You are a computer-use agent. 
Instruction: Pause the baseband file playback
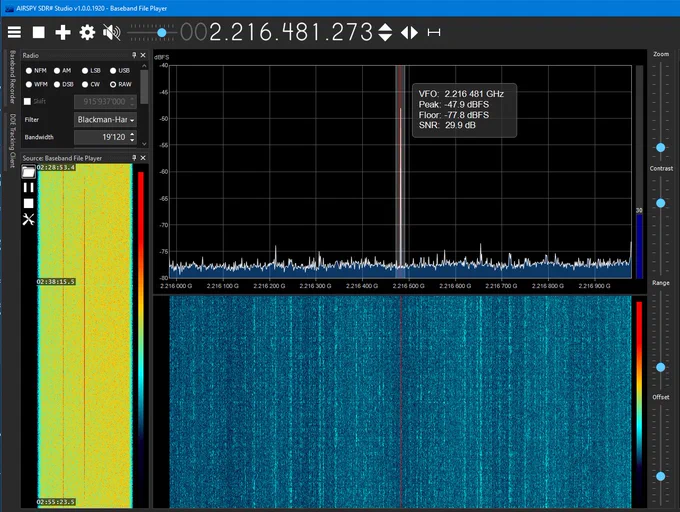(x=28, y=187)
